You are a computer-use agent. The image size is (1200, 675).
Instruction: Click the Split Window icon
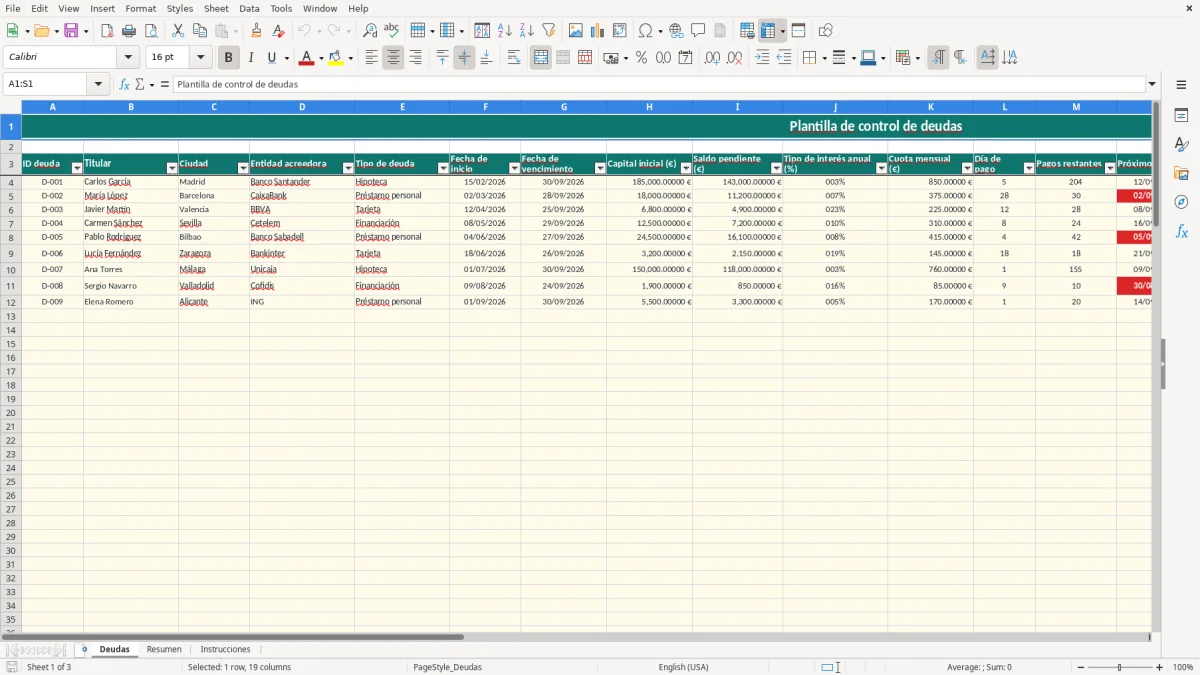798,31
